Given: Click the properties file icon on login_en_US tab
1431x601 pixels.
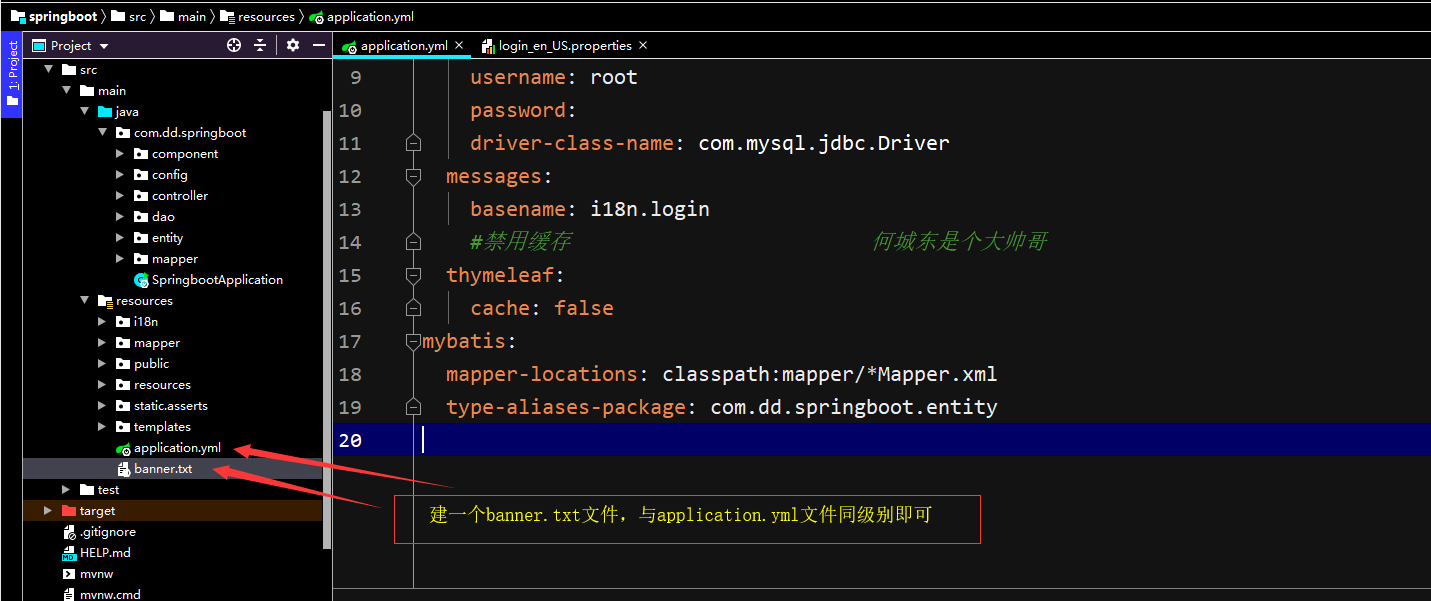Looking at the screenshot, I should click(487, 45).
